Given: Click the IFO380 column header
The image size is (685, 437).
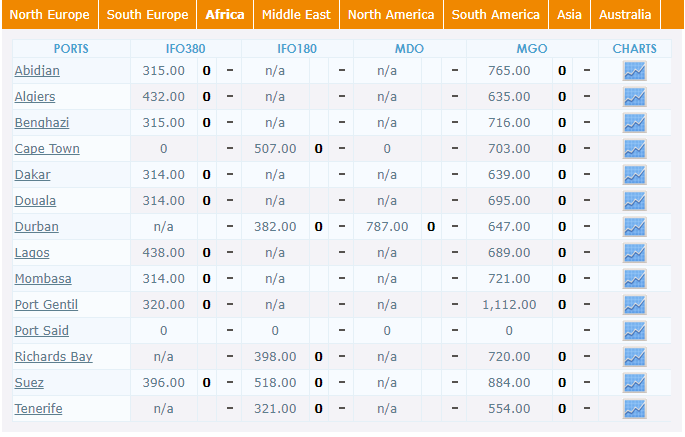Looking at the screenshot, I should pyautogui.click(x=185, y=49).
